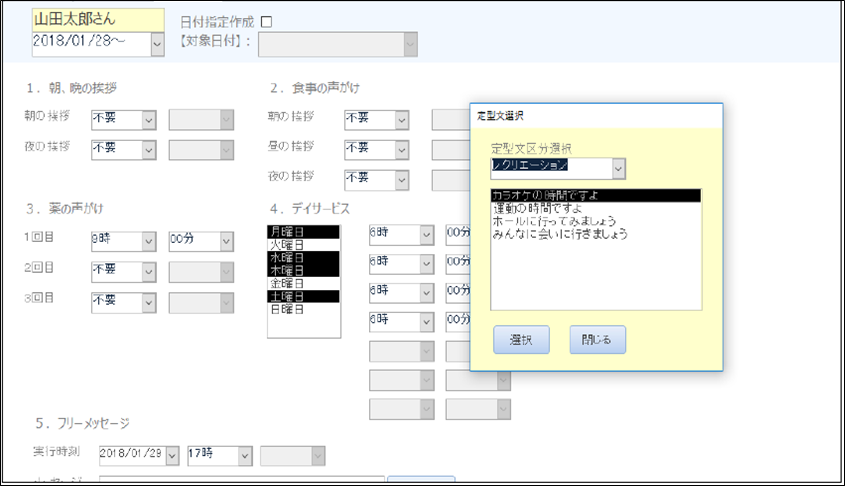
Task: Expand the 2回目 medicine reminder dropdown
Action: [148, 270]
